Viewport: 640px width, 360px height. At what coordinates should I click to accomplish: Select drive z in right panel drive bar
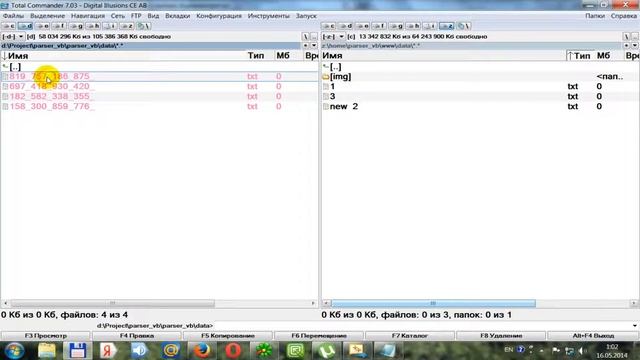coord(447,26)
